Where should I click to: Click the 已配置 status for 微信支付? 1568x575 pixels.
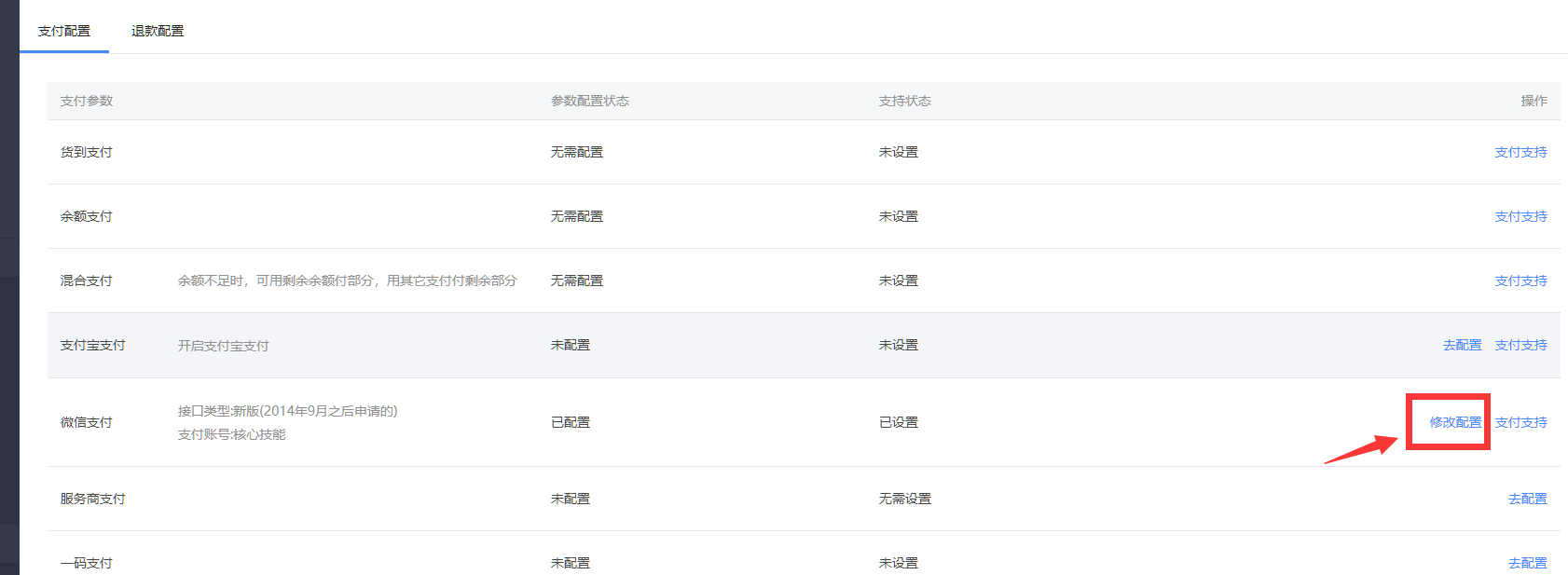coord(571,422)
